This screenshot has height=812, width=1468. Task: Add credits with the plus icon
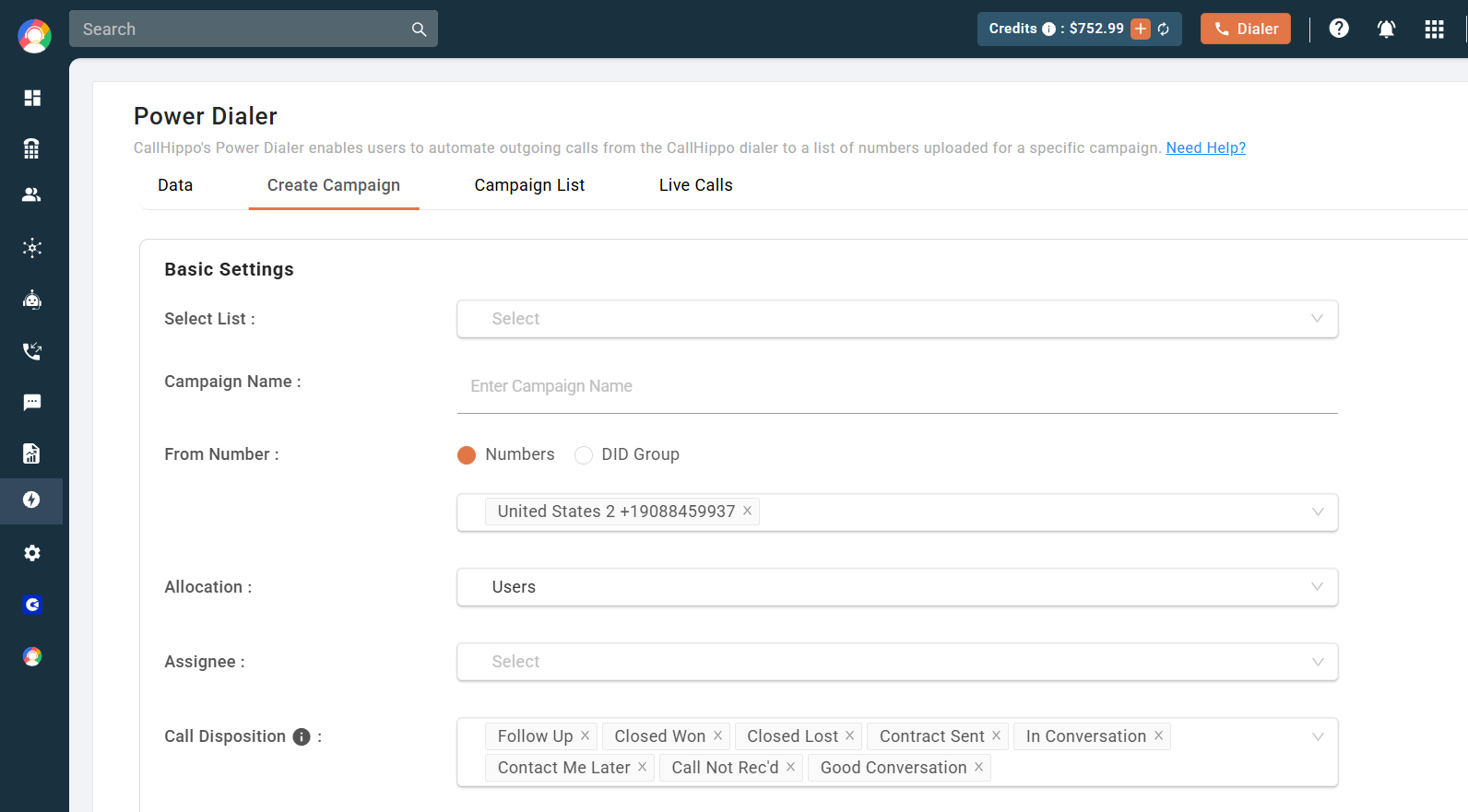point(1141,29)
